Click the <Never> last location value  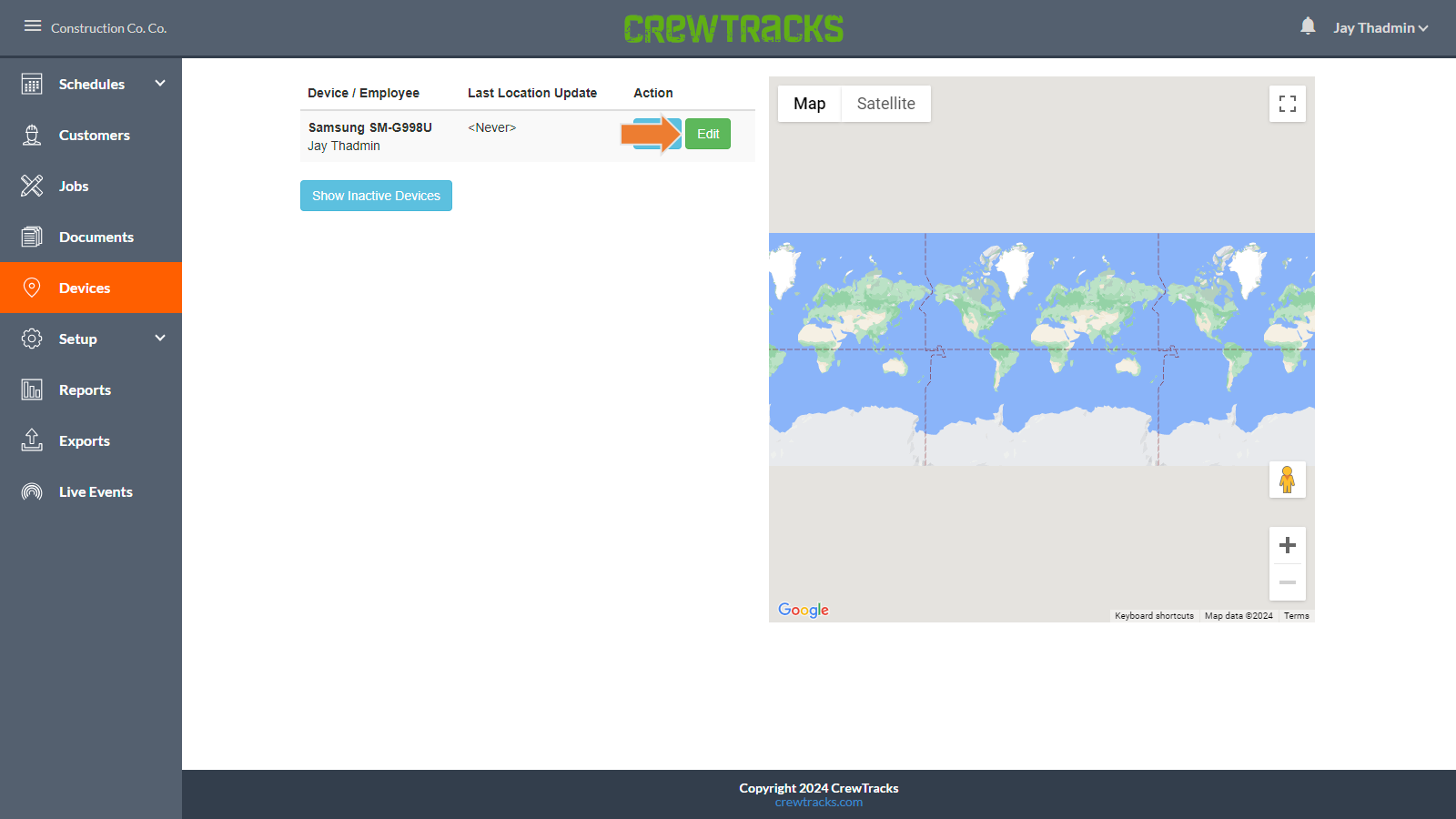click(x=491, y=127)
